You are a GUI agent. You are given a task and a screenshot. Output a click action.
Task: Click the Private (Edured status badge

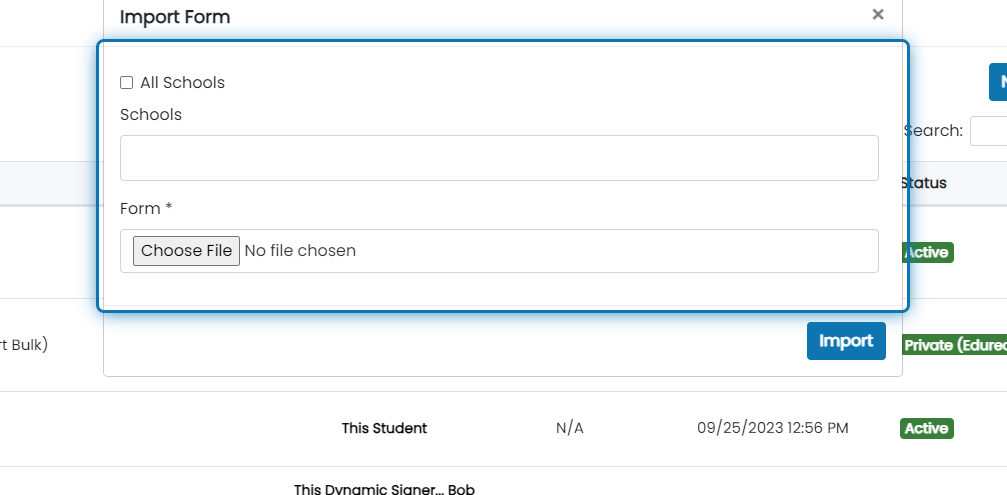pyautogui.click(x=954, y=345)
